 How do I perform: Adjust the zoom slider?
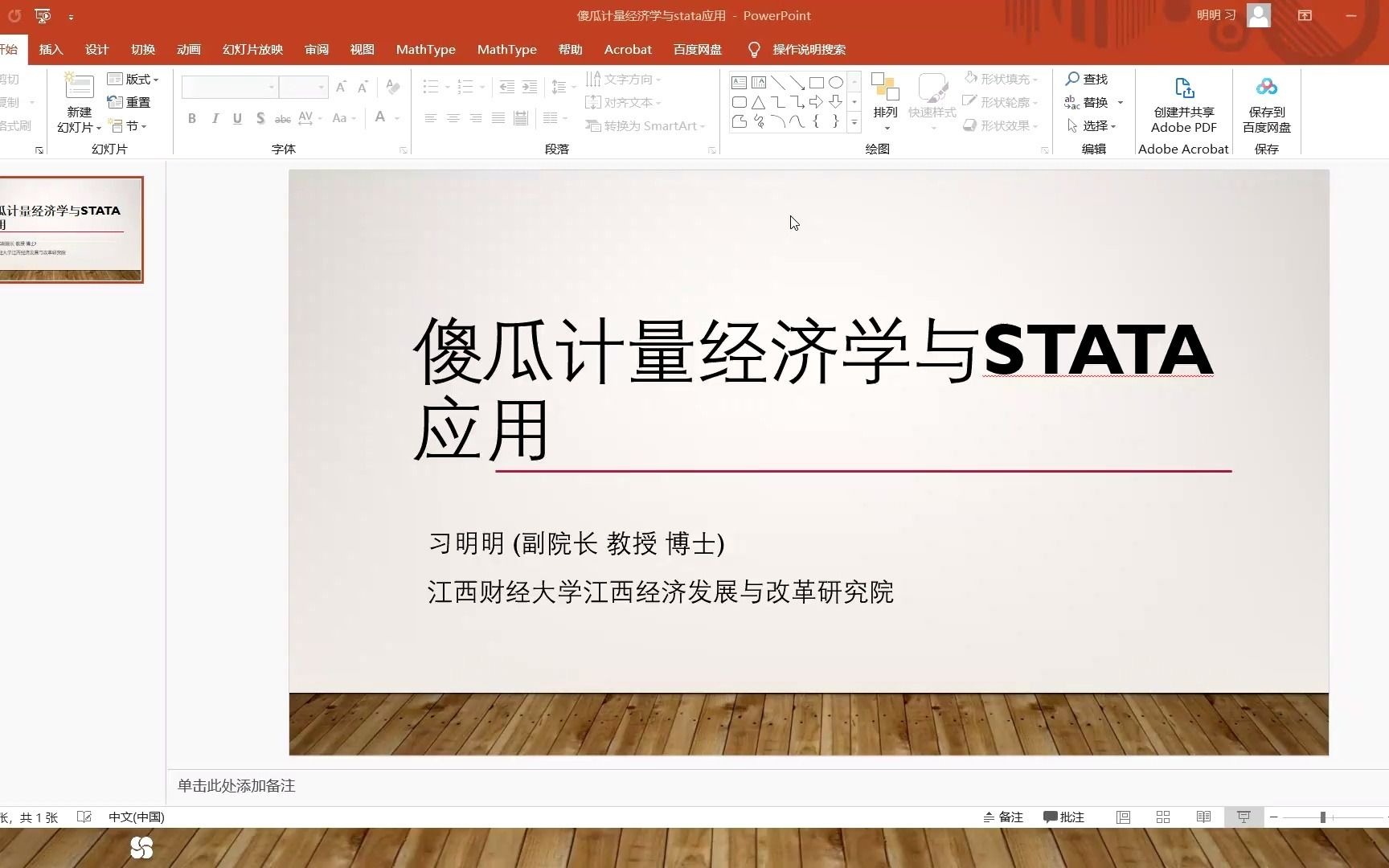1321,817
